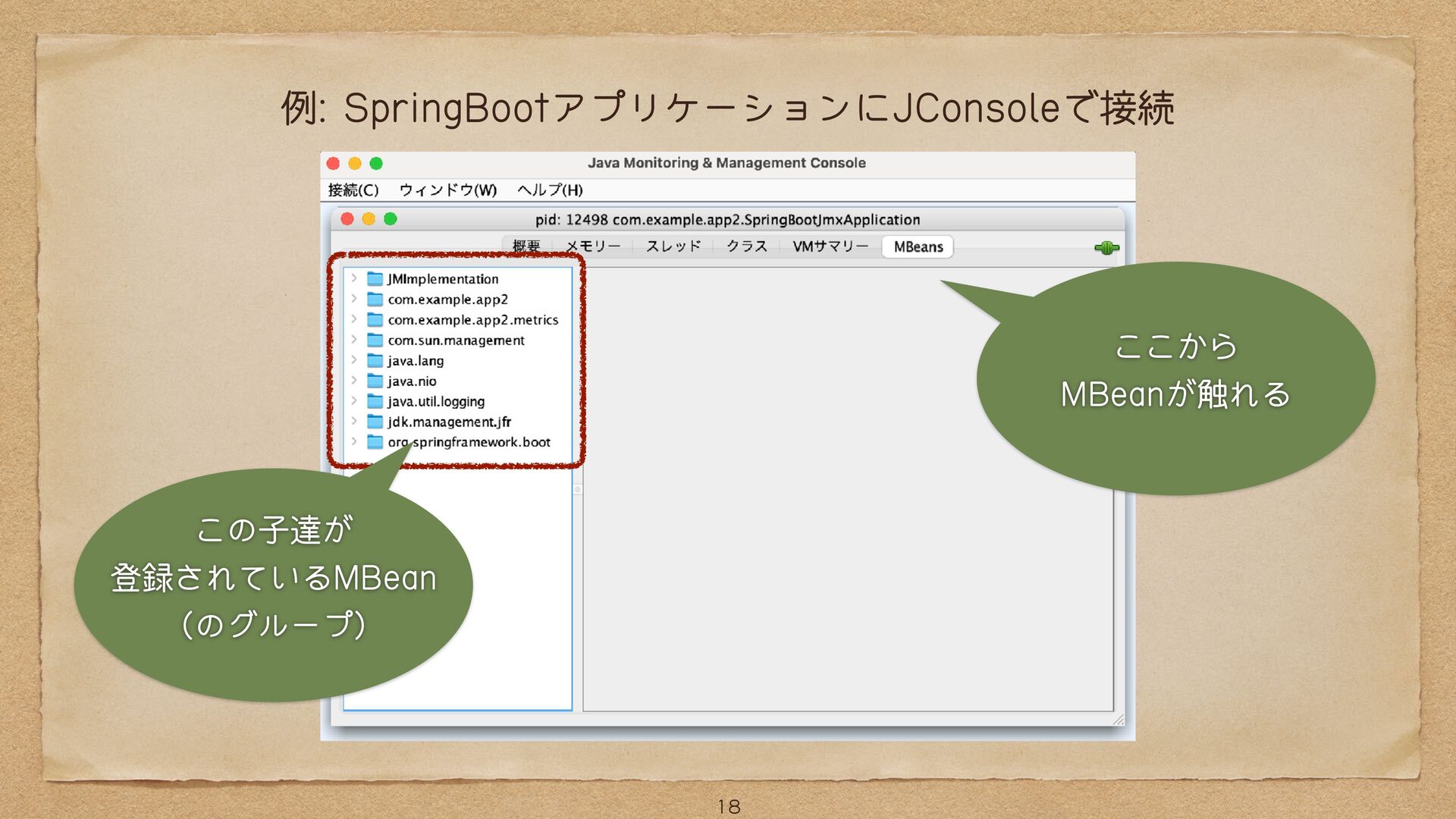Switch to the VMサマリー tab
This screenshot has height=819, width=1456.
point(830,246)
